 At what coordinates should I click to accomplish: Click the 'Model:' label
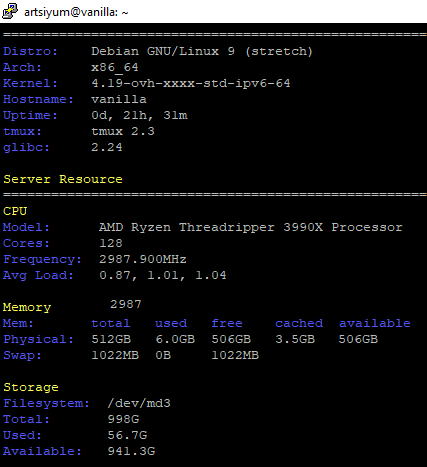tap(26, 227)
